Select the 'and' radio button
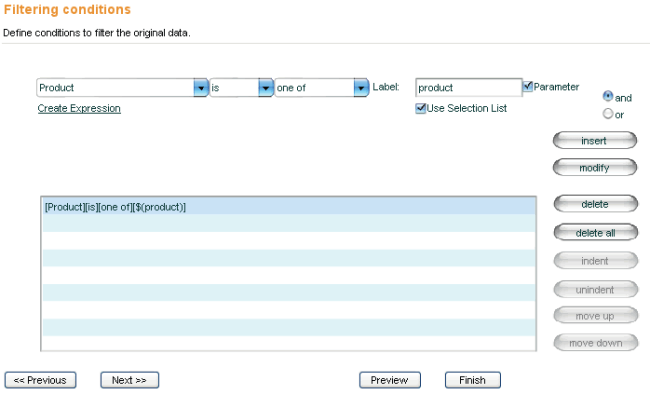 [608, 96]
